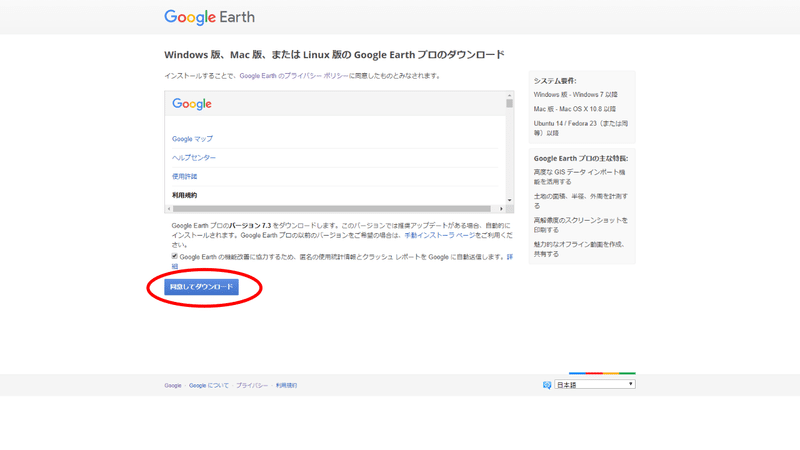
Task: Click the システム要件 heading
Action: pos(555,81)
